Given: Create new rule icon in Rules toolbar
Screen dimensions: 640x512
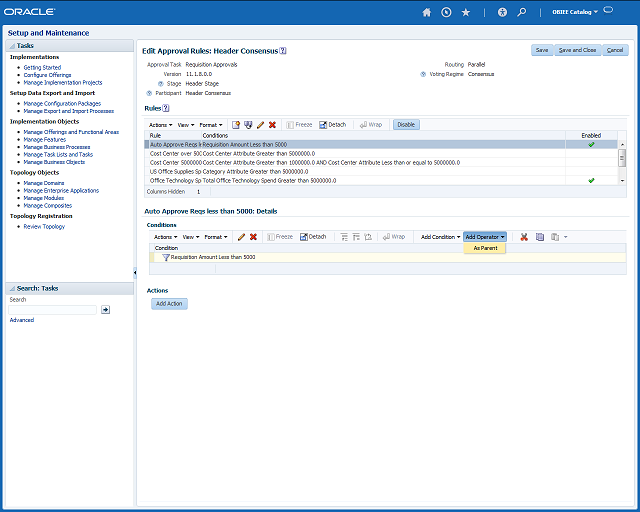Looking at the screenshot, I should coord(236,125).
